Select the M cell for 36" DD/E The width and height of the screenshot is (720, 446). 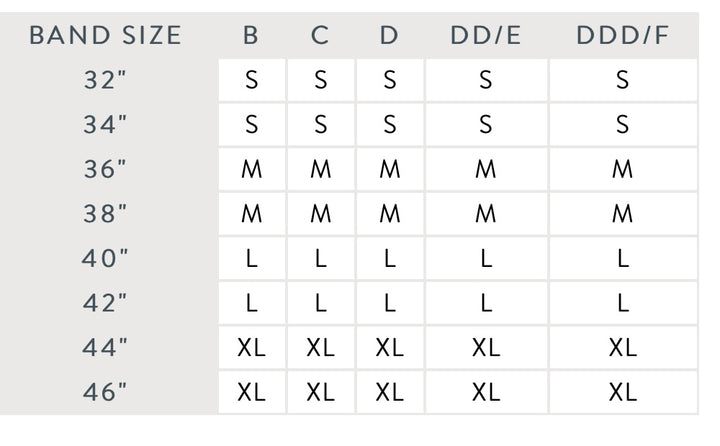tap(486, 170)
